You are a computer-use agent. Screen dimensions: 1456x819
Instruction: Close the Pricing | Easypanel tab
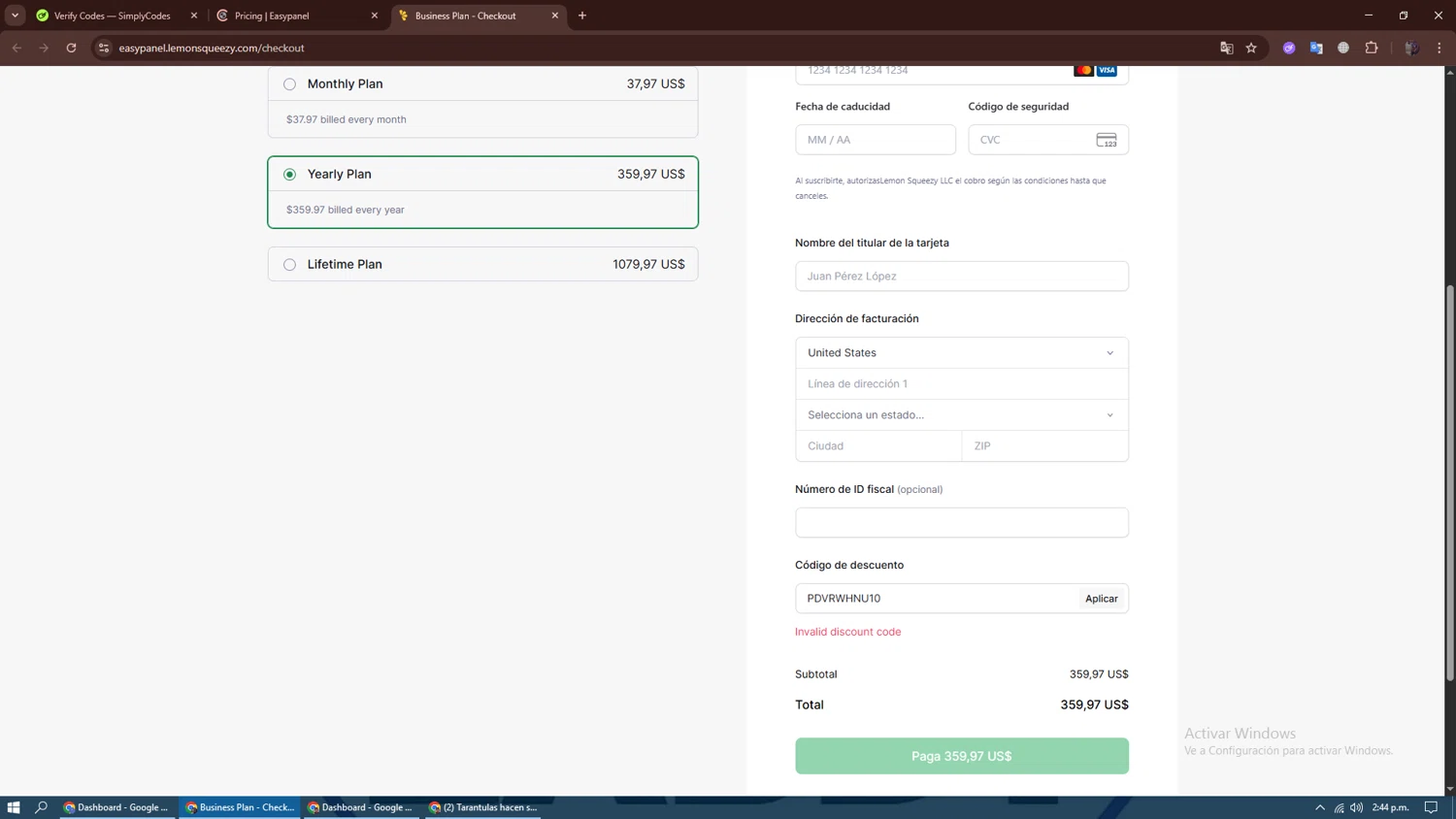coord(375,16)
